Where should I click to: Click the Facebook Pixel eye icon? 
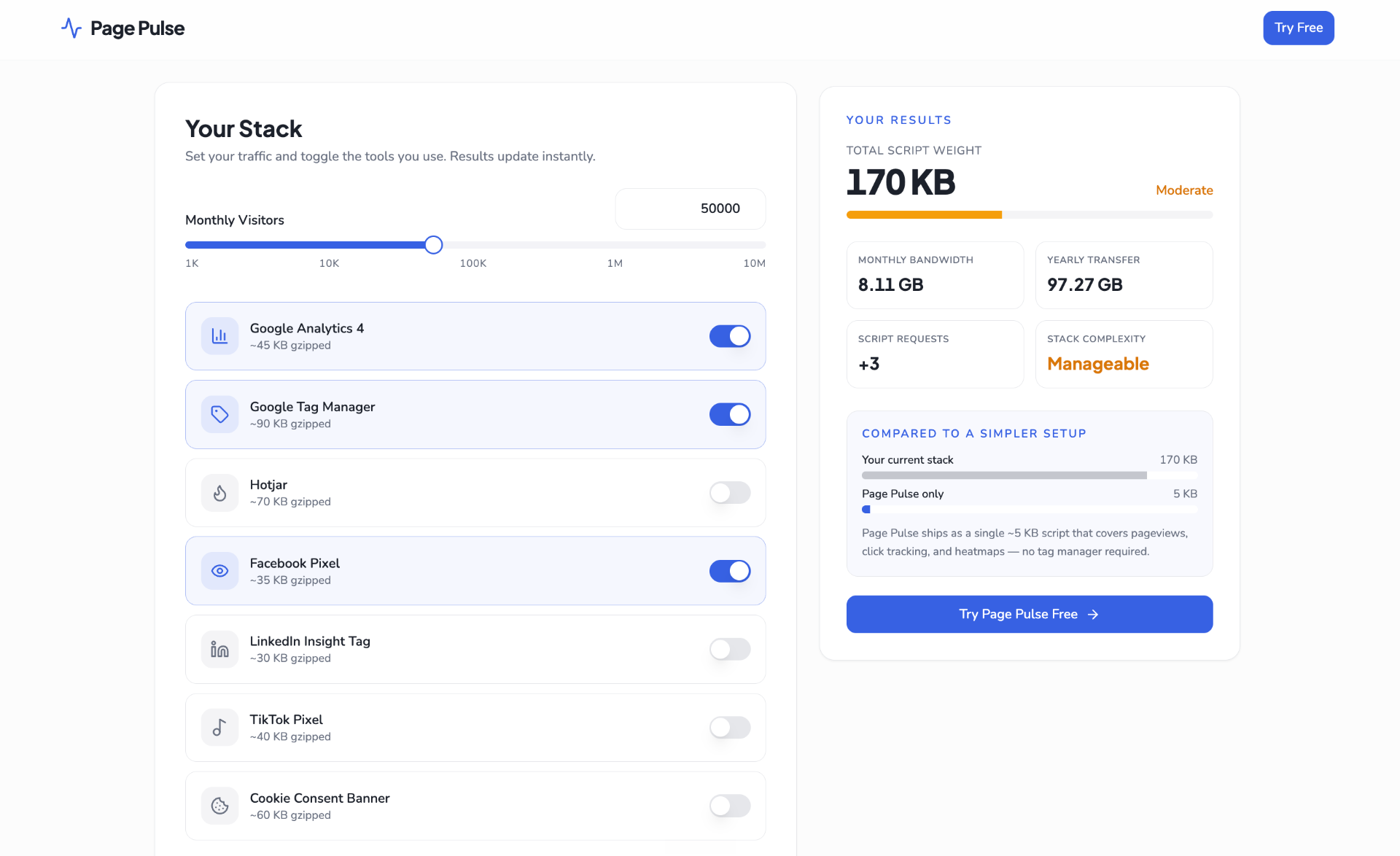tap(219, 571)
